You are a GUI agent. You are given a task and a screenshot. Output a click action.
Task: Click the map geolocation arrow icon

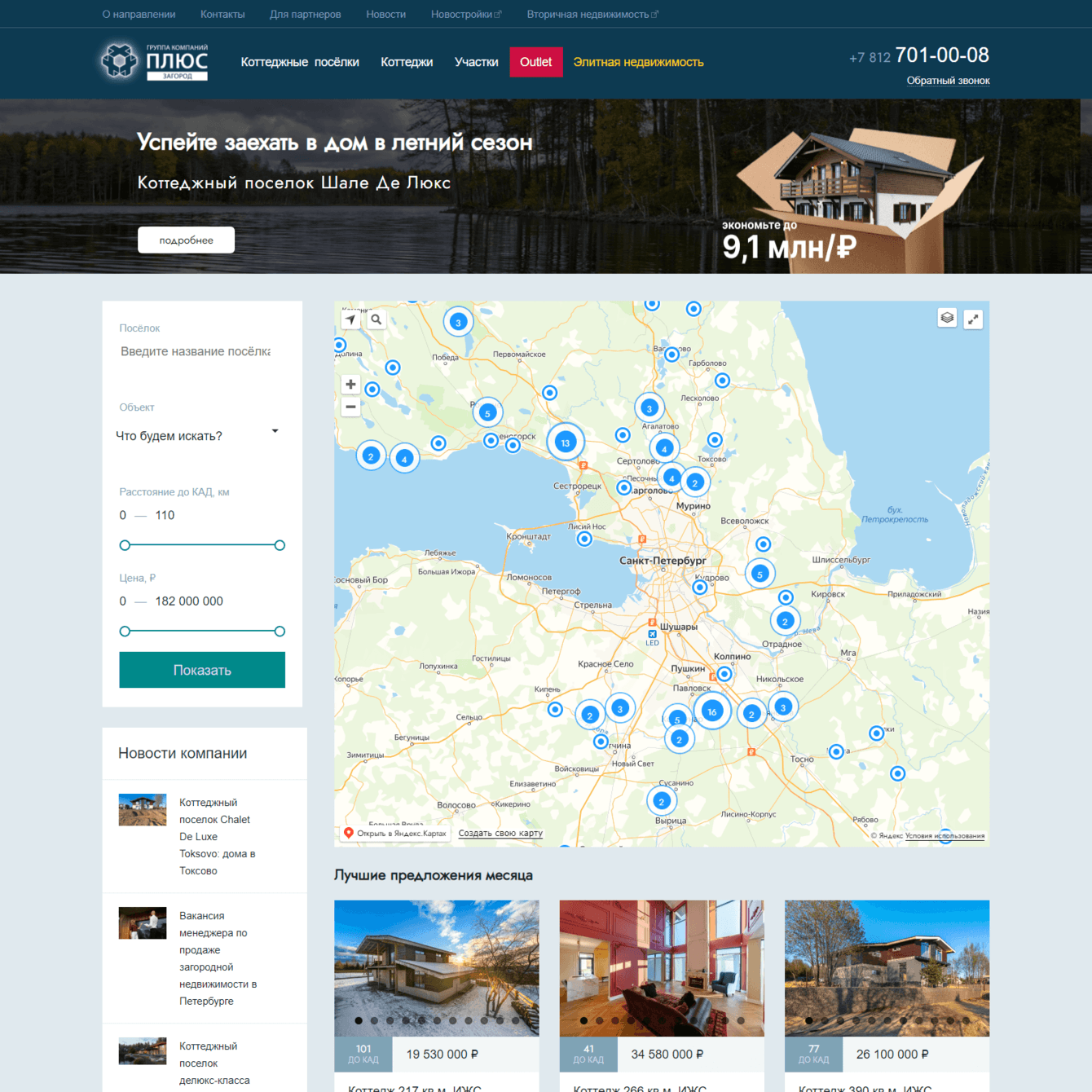tap(350, 319)
